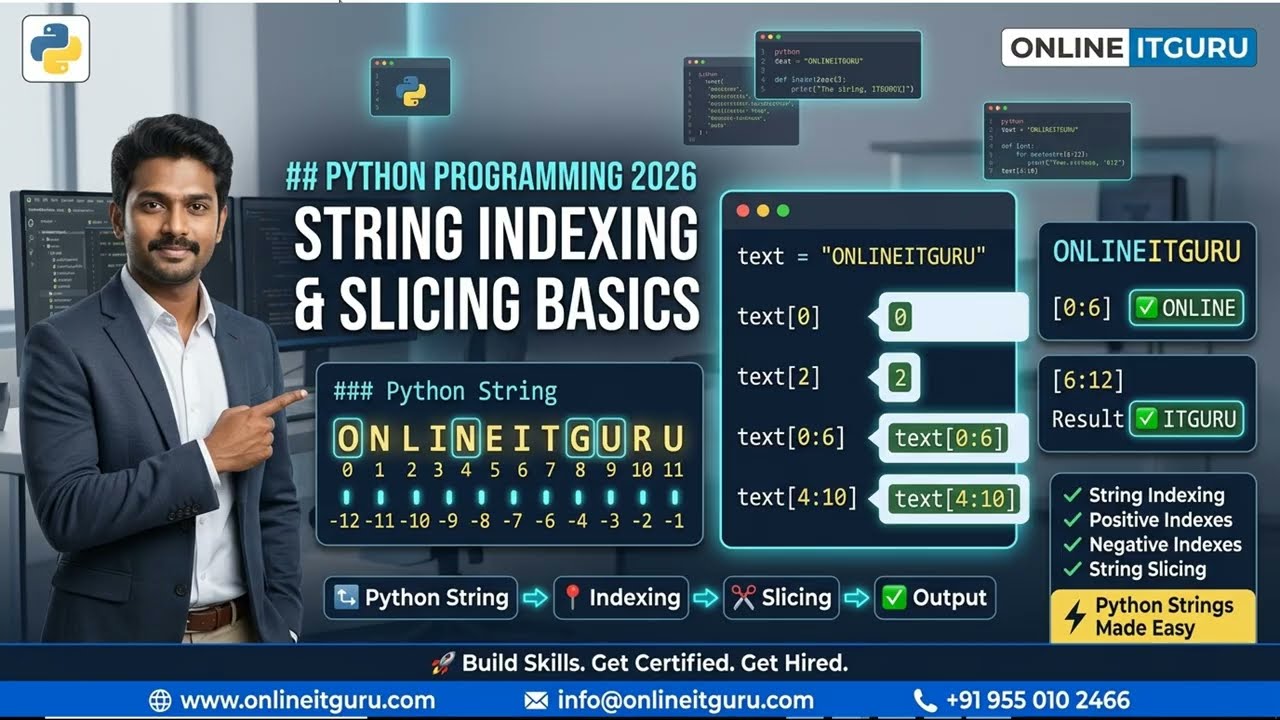Click the text[0] code label

tap(778, 317)
